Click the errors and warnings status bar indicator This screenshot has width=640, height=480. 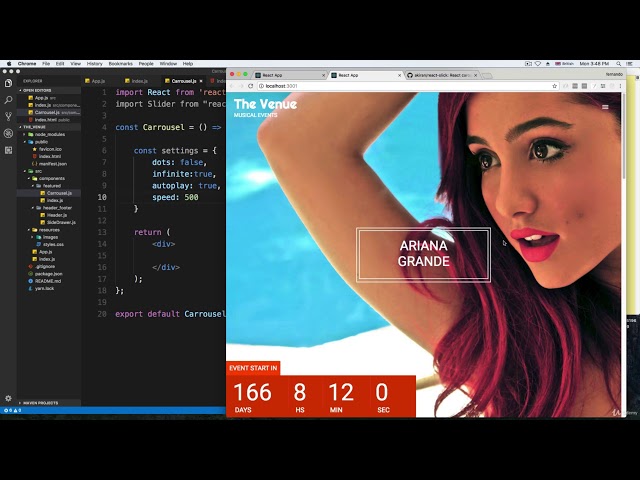click(x=12, y=410)
